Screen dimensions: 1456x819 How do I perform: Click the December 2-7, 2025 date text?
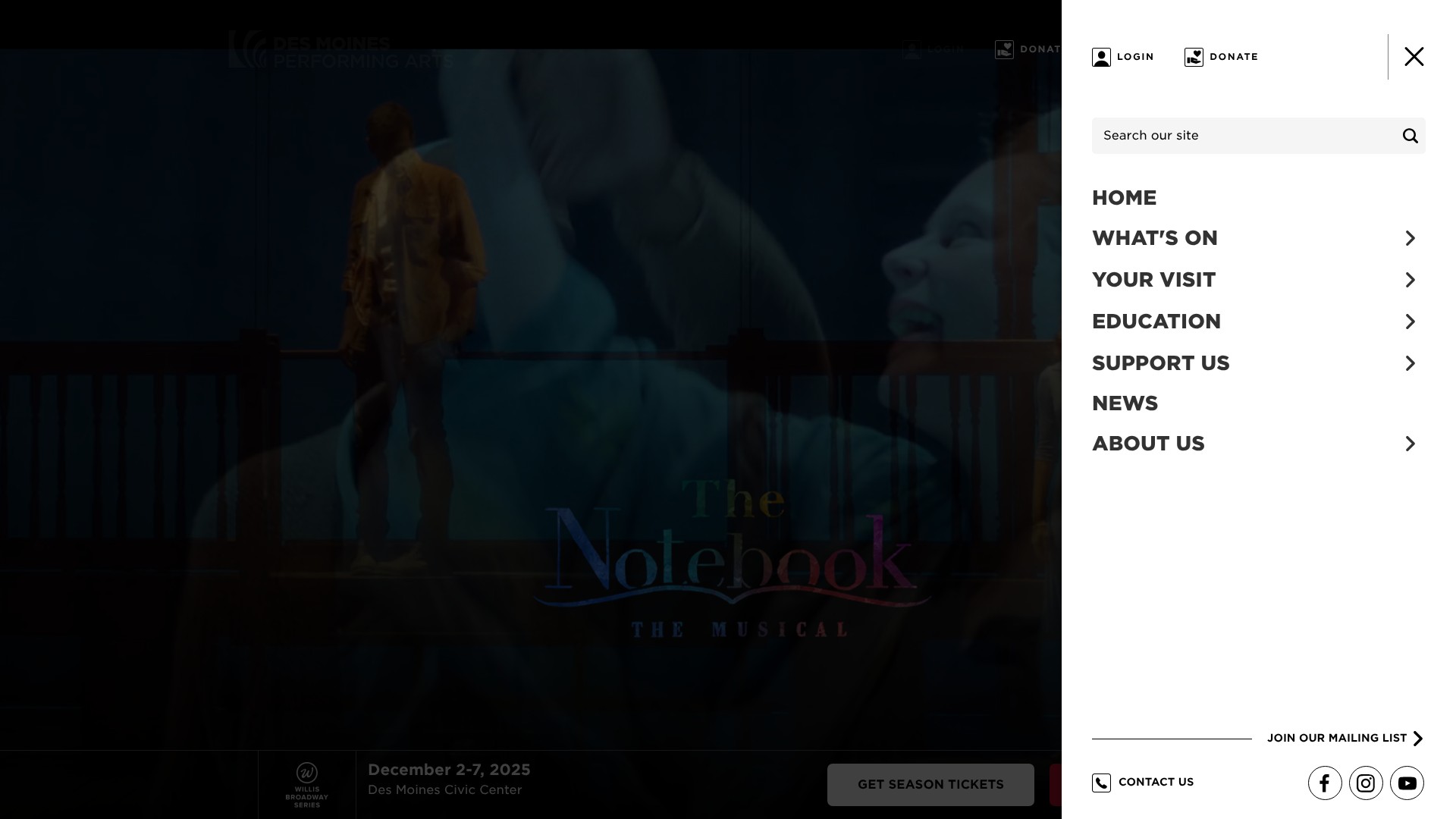[x=449, y=770]
